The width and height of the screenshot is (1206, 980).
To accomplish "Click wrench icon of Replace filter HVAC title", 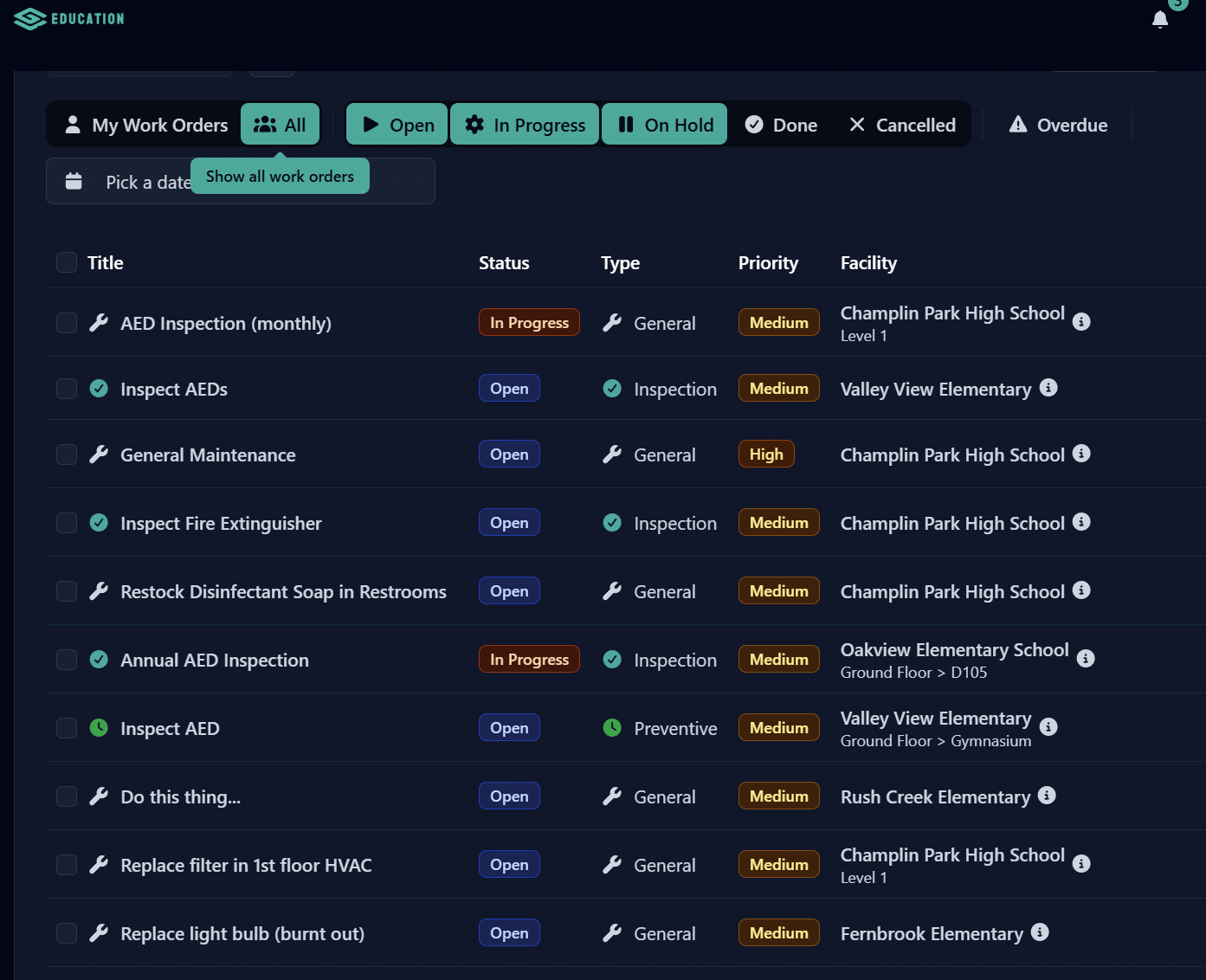I will pos(99,865).
